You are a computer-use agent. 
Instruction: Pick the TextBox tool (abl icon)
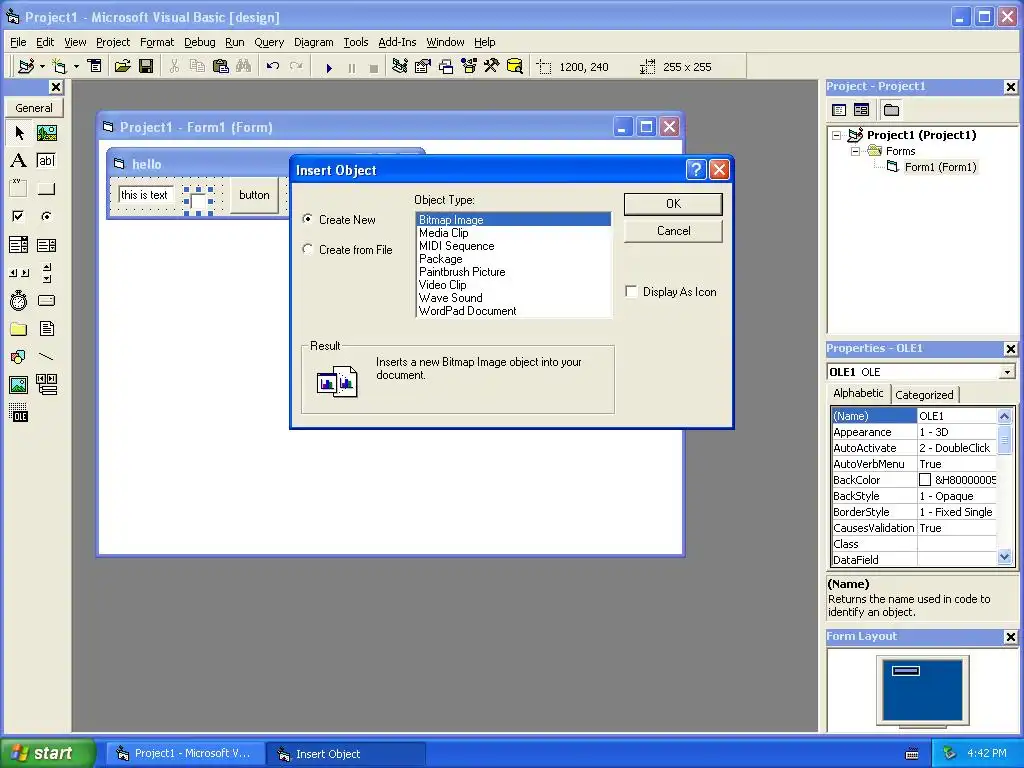pos(46,161)
